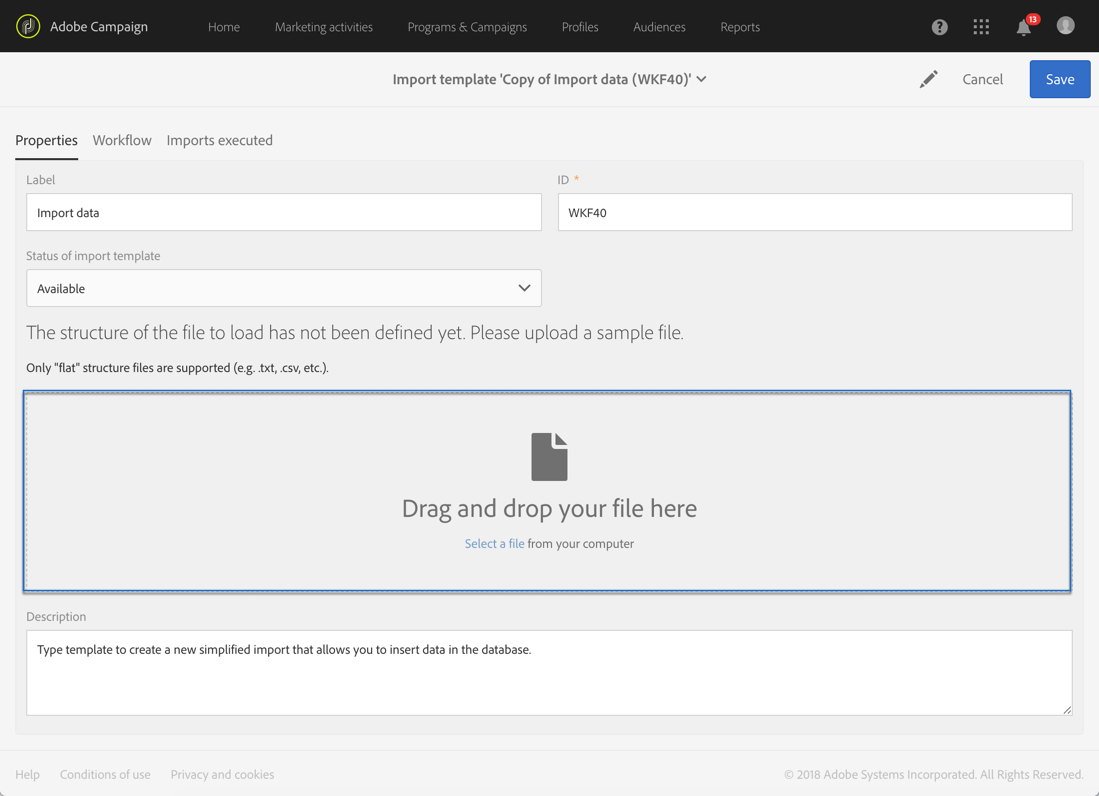Click the Cancel button
1099x796 pixels.
[x=982, y=79]
